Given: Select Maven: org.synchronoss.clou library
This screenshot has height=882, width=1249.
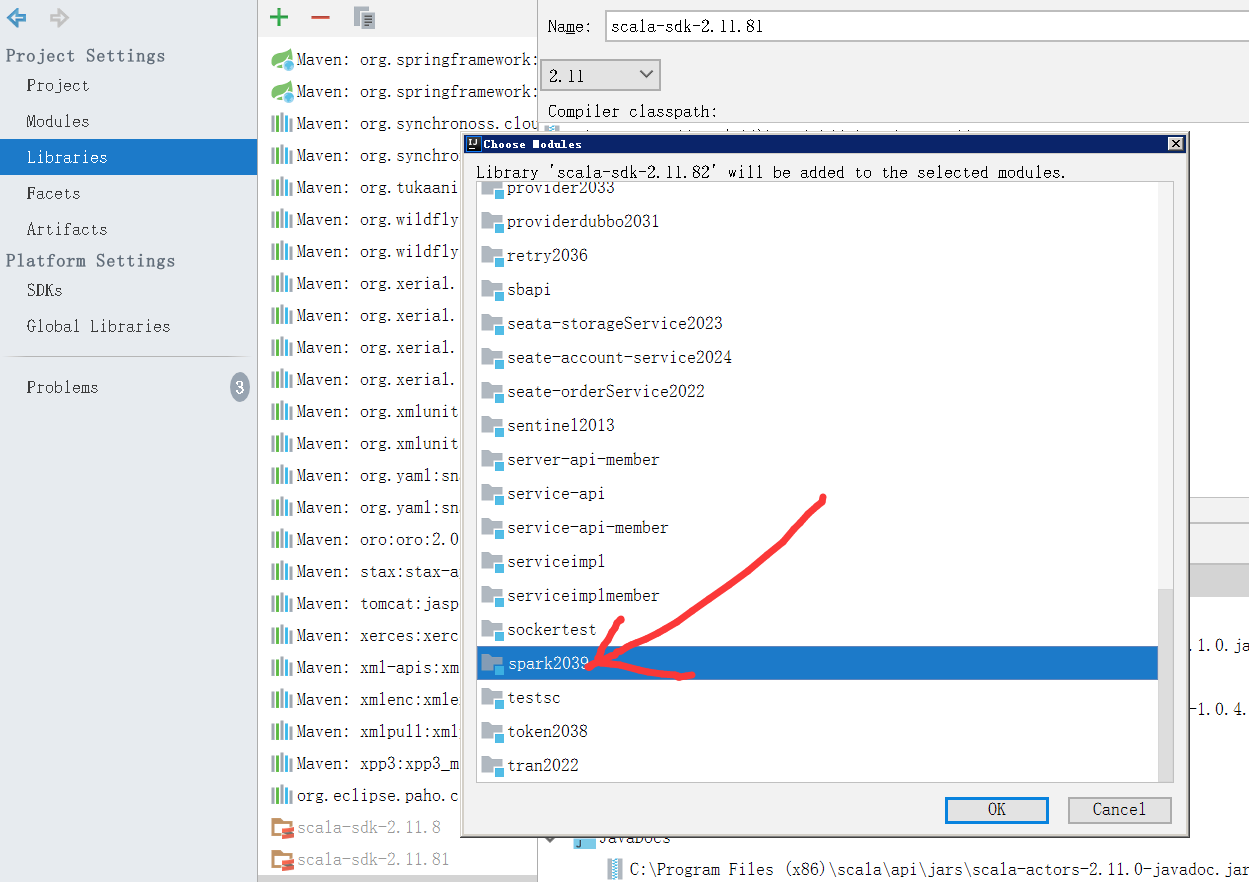Looking at the screenshot, I should click(403, 124).
